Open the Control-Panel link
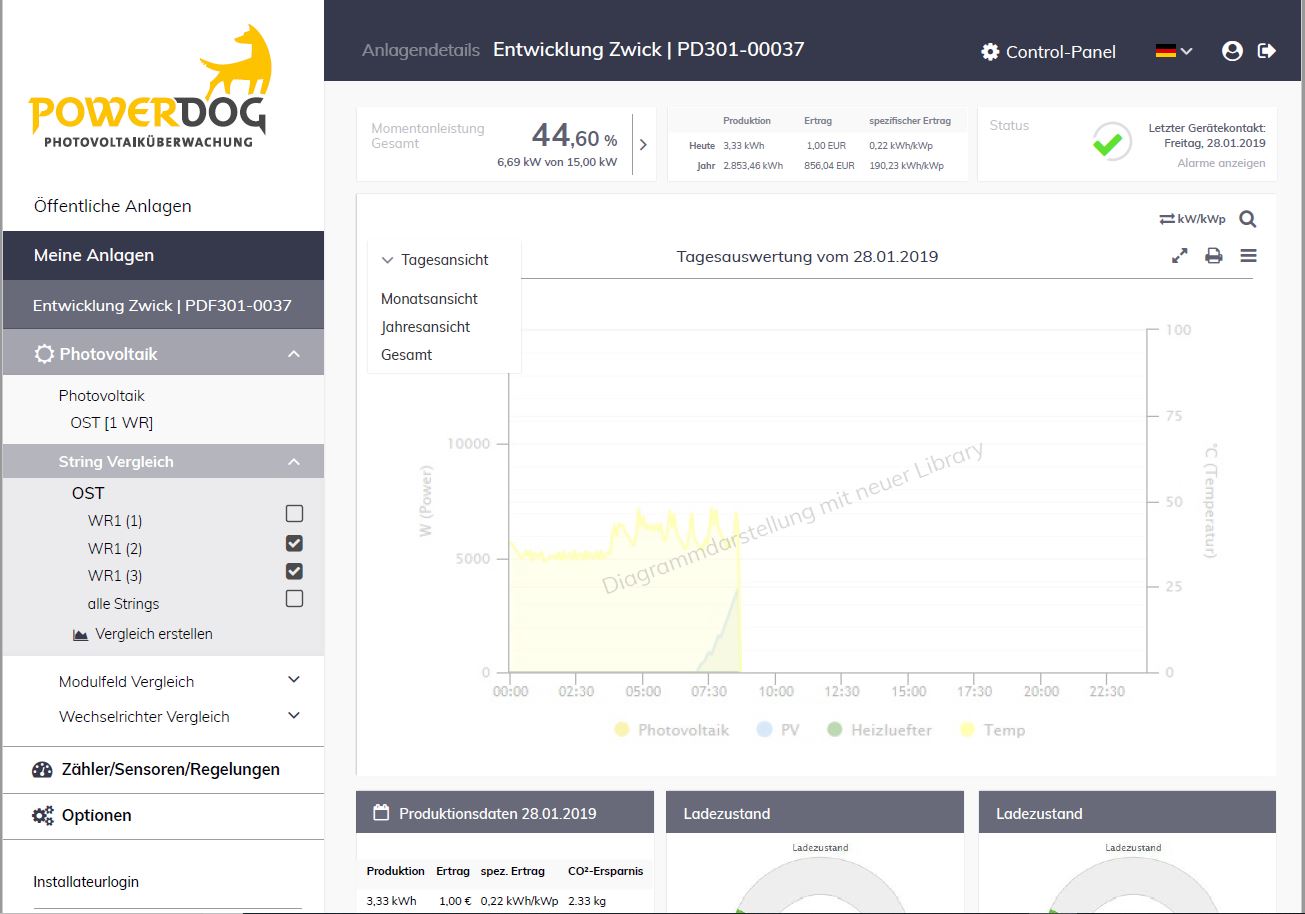 [1048, 52]
